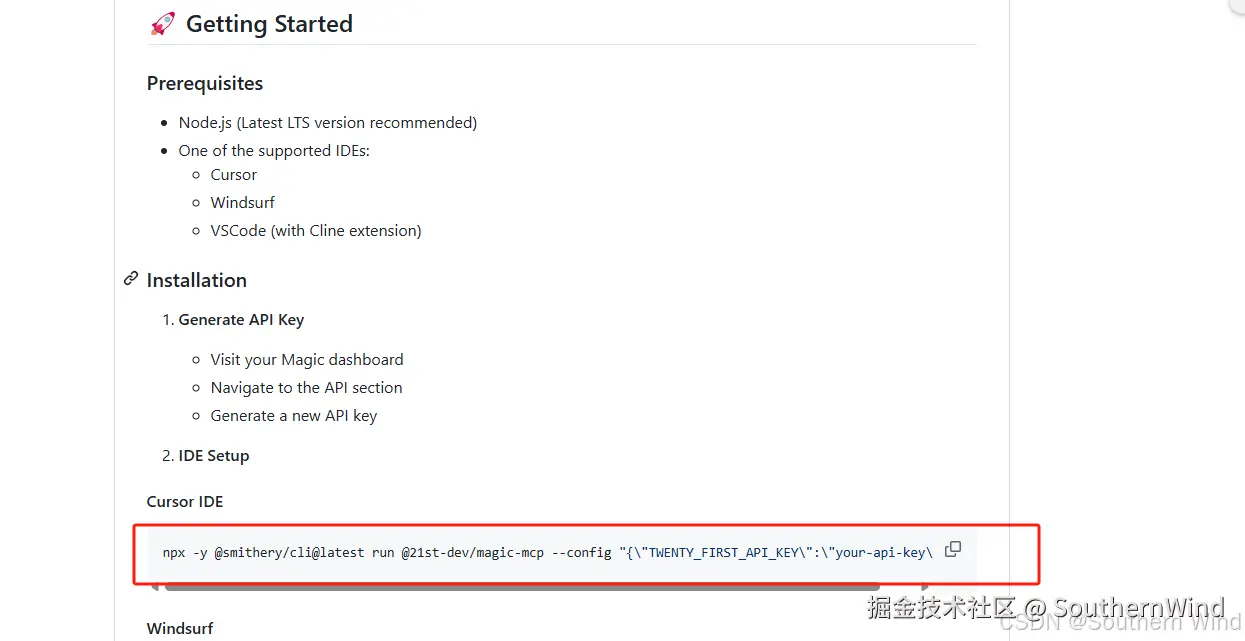This screenshot has width=1245, height=641.
Task: Click the IDE Setup step title
Action: pyautogui.click(x=214, y=455)
